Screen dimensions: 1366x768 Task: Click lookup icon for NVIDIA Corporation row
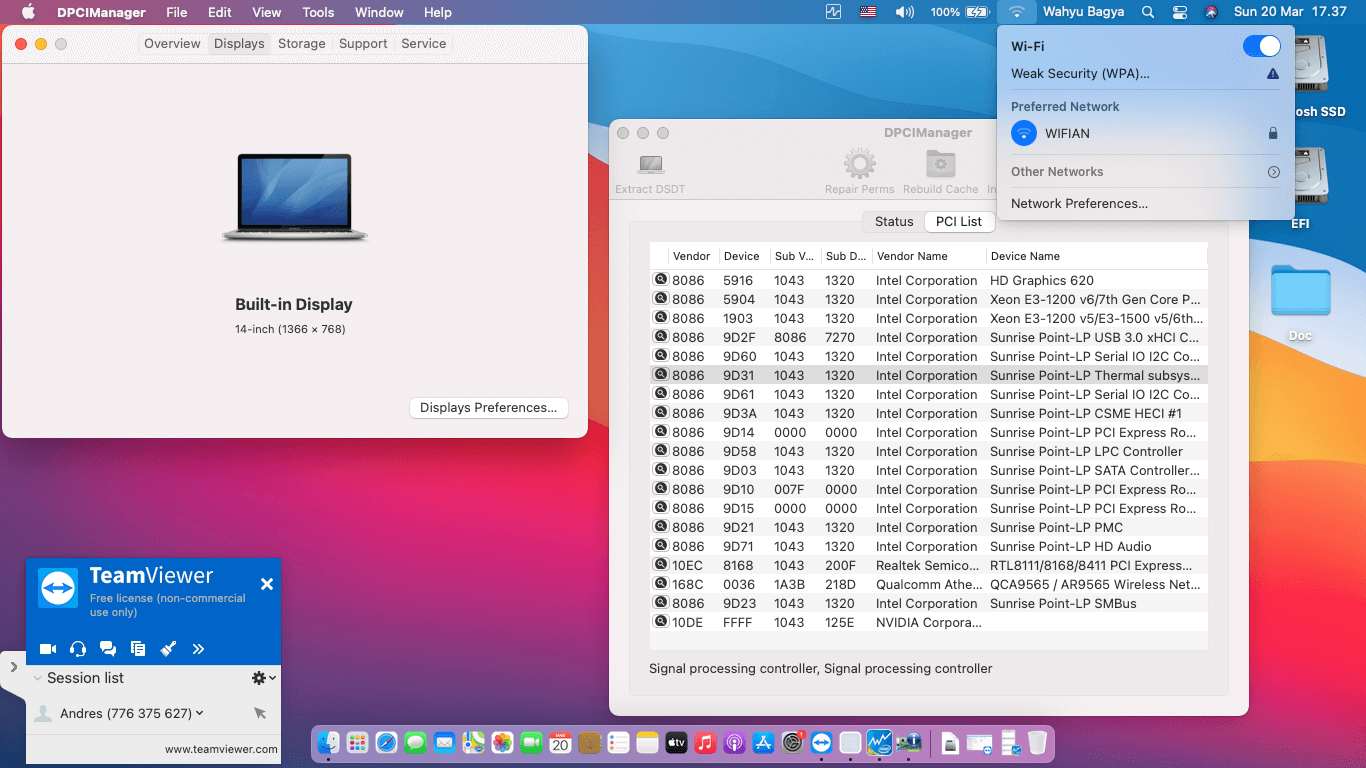[661, 622]
